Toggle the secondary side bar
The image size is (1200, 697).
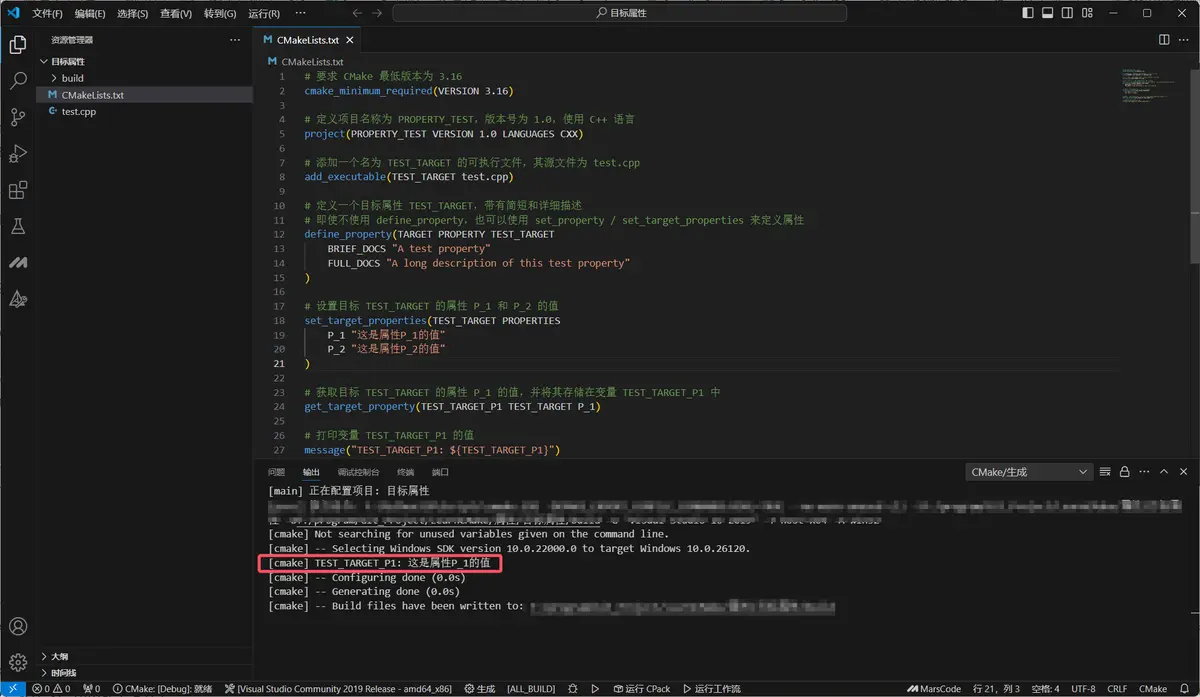pos(1067,13)
